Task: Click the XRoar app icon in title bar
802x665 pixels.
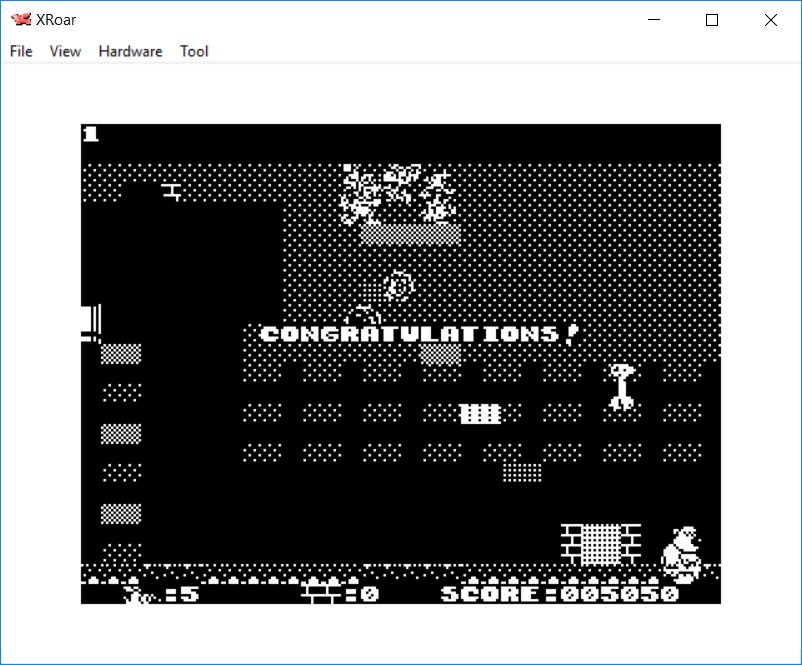Action: tap(20, 20)
